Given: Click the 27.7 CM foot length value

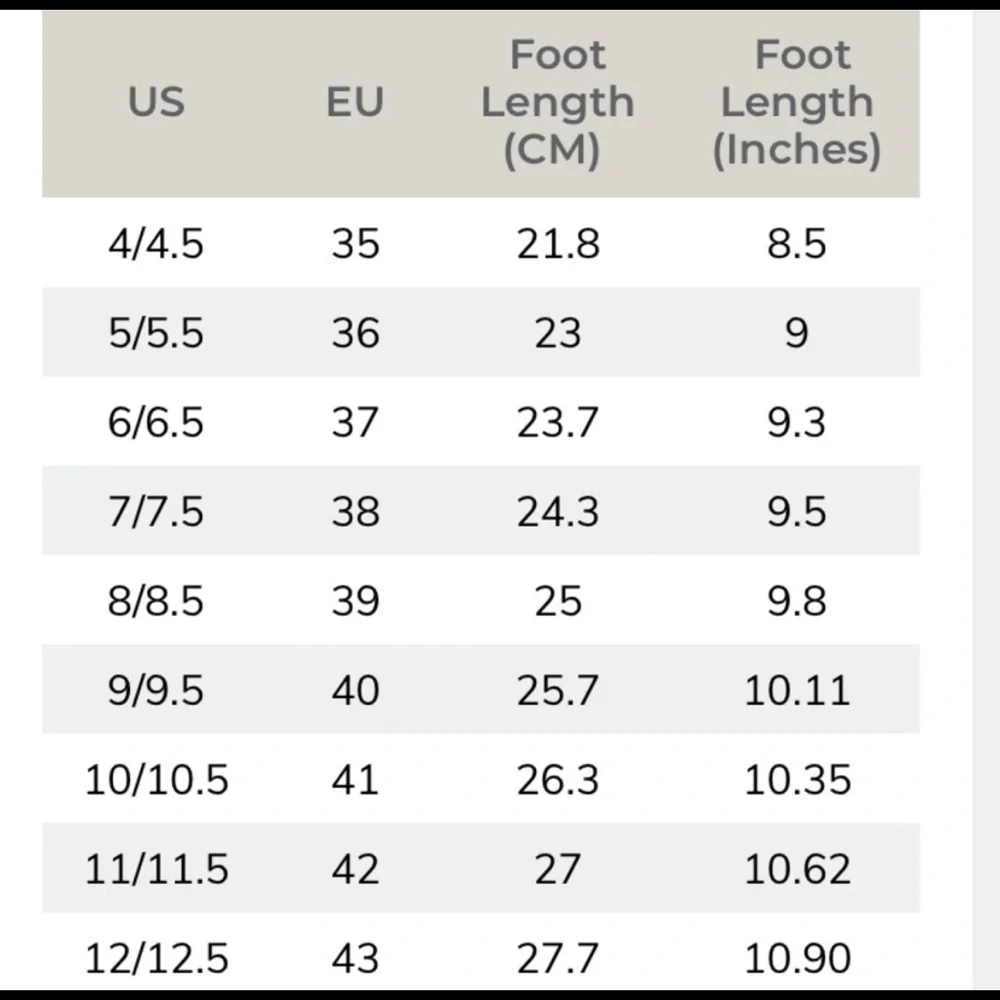Looking at the screenshot, I should click(557, 958).
